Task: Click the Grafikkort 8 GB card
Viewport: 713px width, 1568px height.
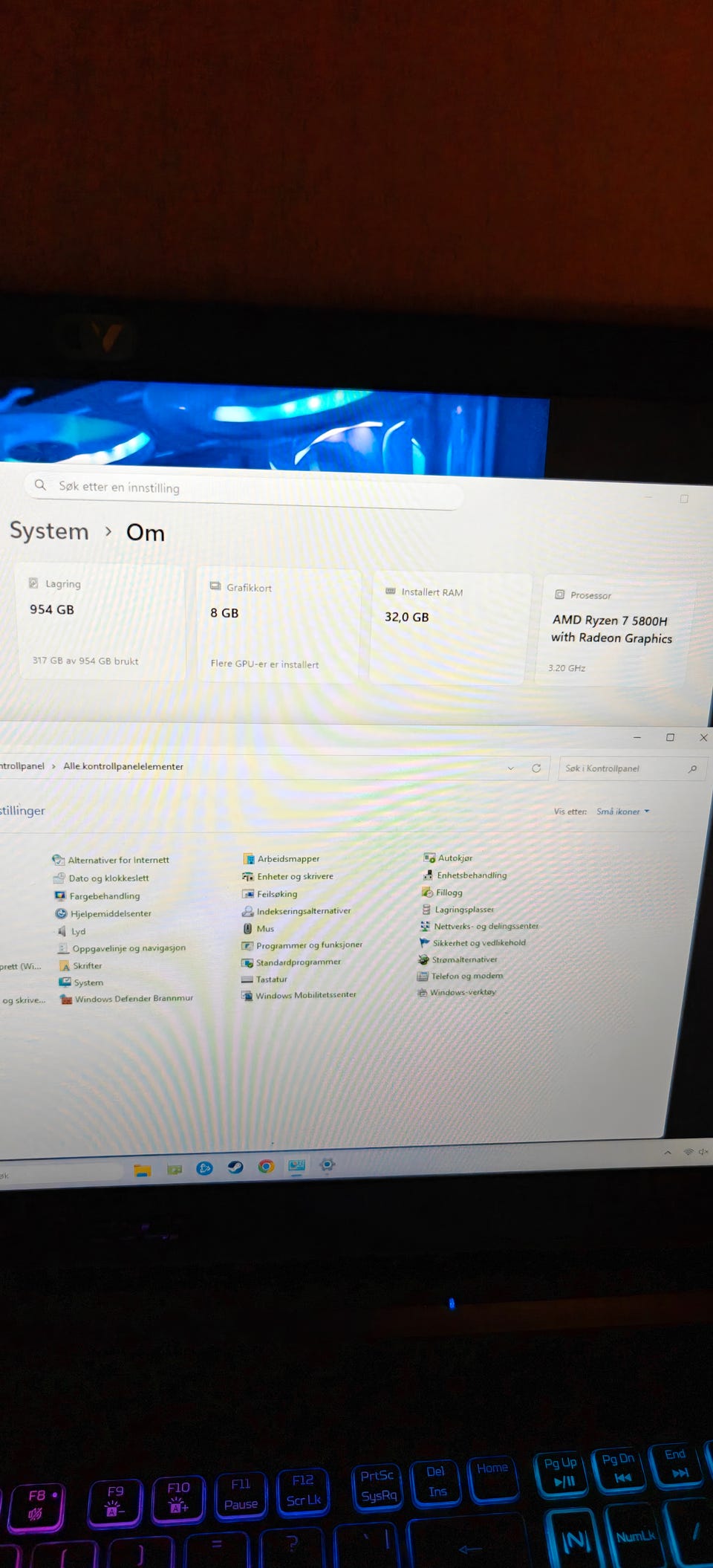Action: tap(279, 625)
